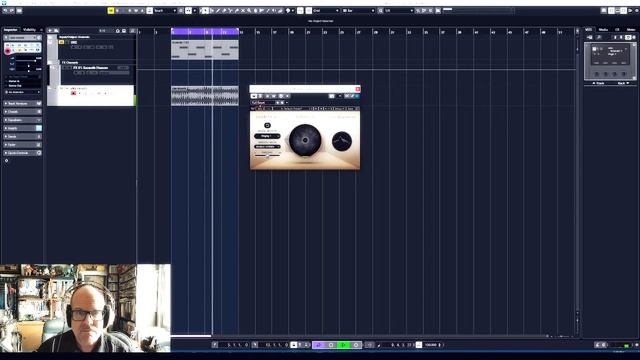Screen dimensions: 640x360
Task: Expand the Track Versions section
Action: pyautogui.click(x=22, y=104)
